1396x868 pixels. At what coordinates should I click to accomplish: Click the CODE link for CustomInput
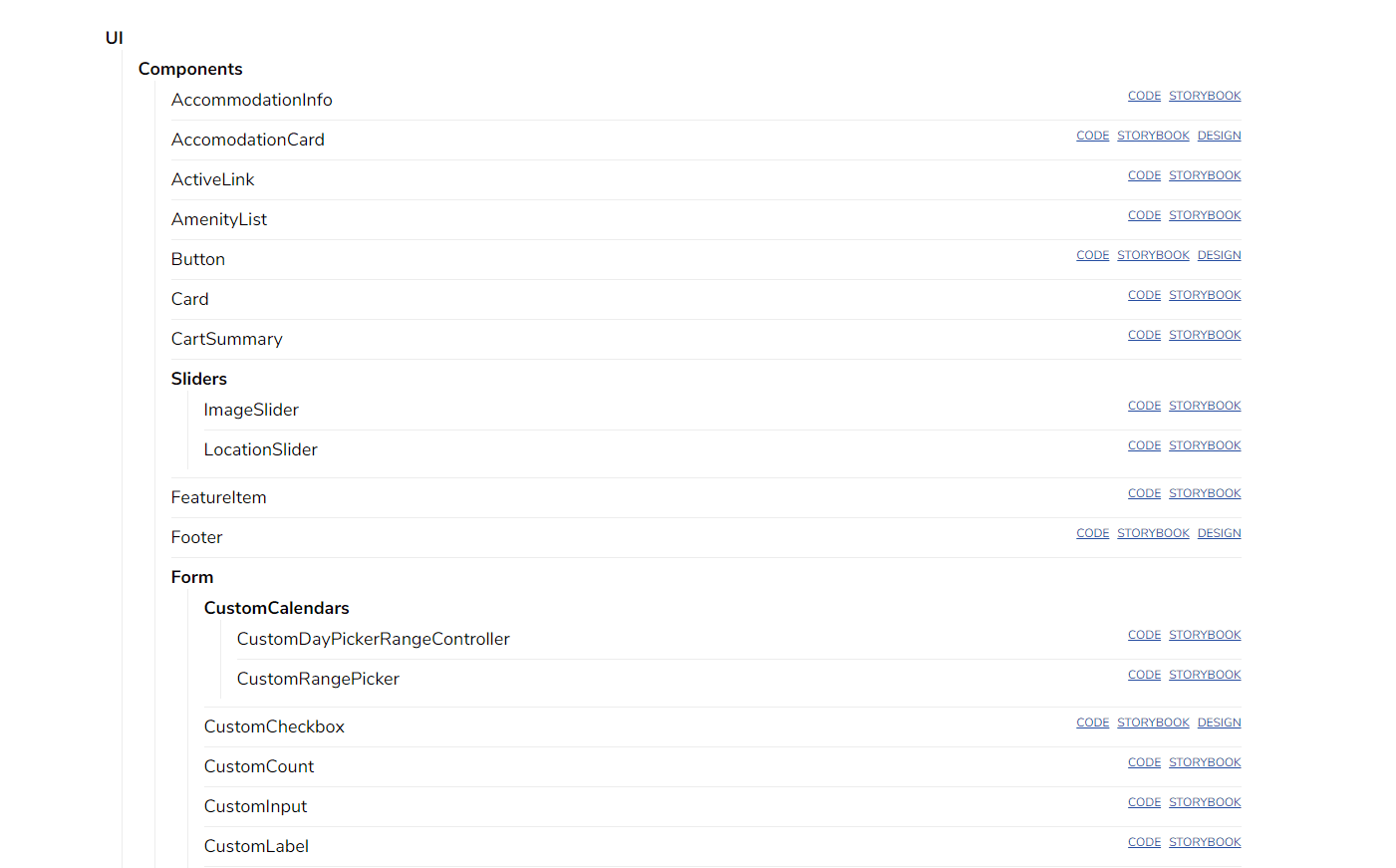coord(1144,802)
